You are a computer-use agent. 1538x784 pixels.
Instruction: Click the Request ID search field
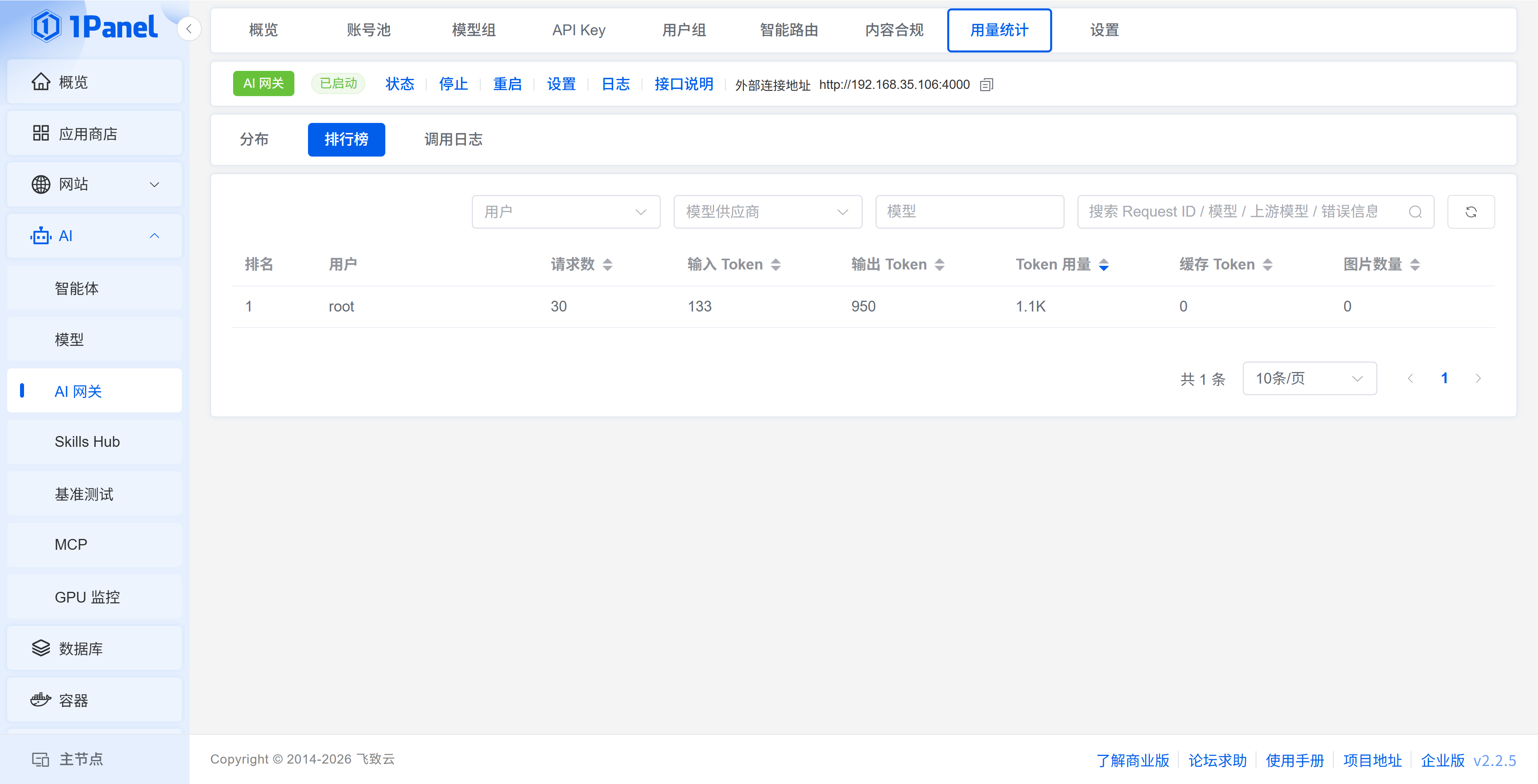tap(1256, 212)
